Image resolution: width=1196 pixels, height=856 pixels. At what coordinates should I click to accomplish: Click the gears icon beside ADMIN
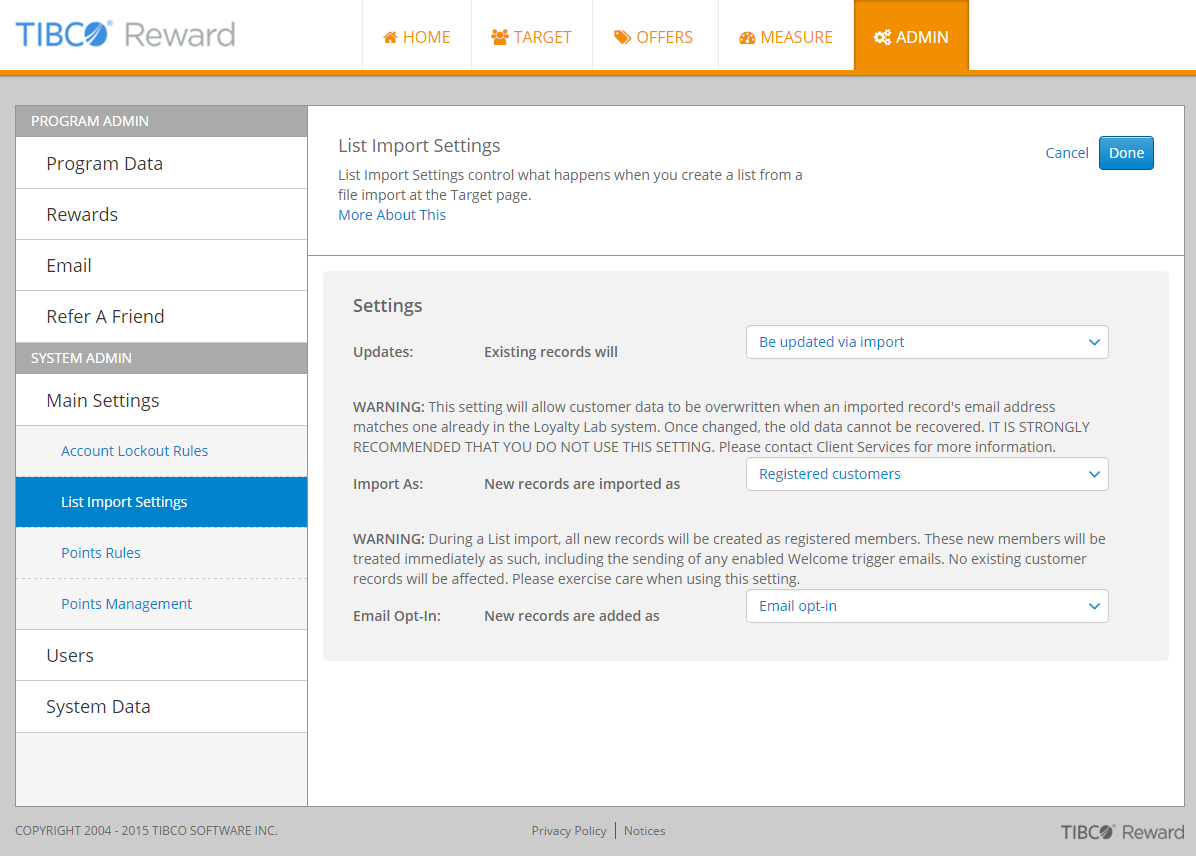click(x=882, y=38)
